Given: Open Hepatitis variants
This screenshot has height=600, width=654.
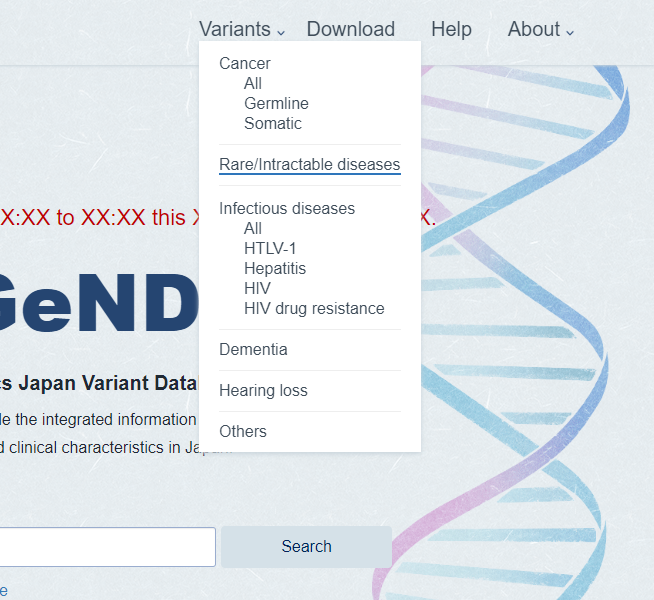Looking at the screenshot, I should [275, 269].
